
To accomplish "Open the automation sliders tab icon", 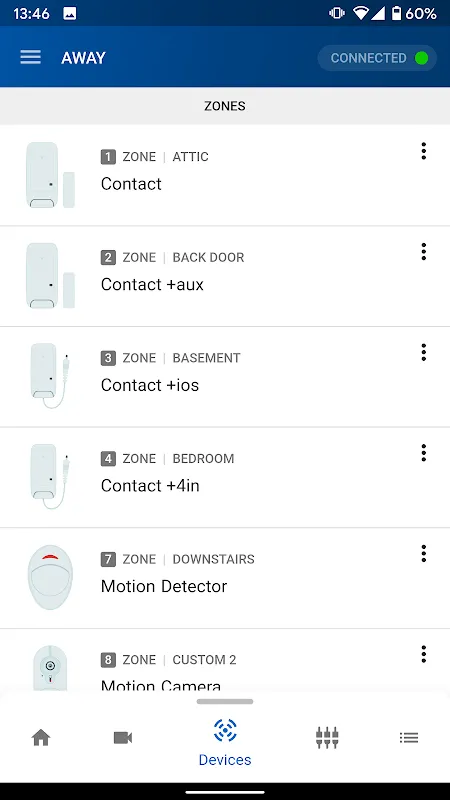I will click(327, 737).
